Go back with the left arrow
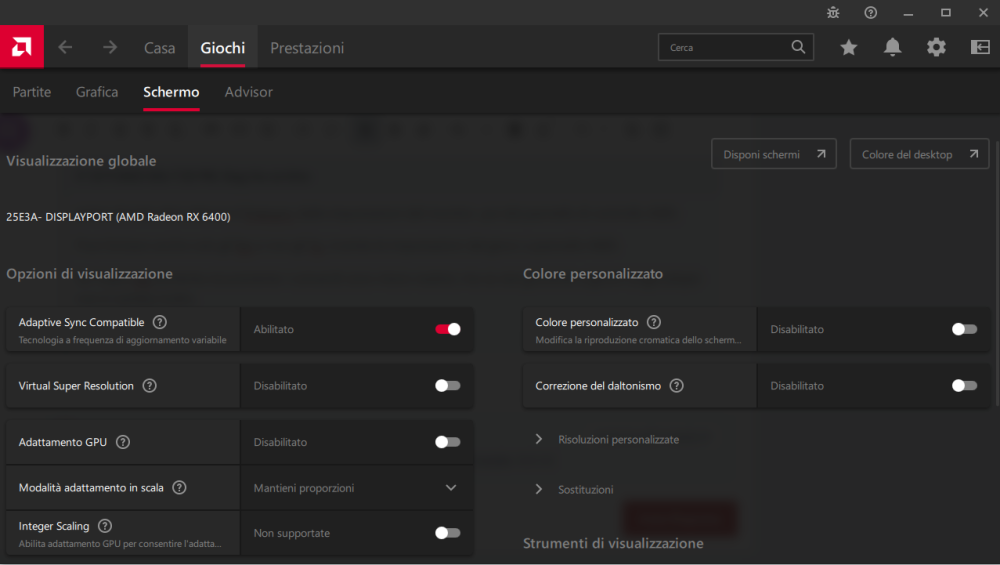The height and width of the screenshot is (565, 1000). [65, 47]
